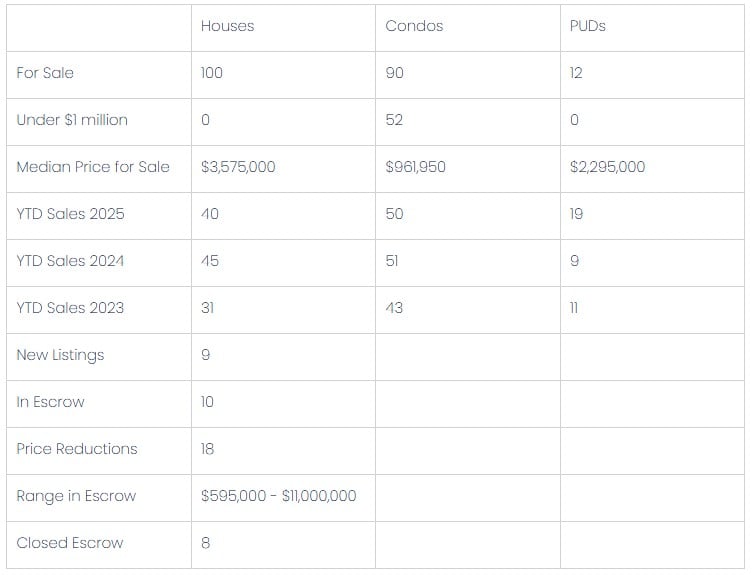Image resolution: width=753 pixels, height=575 pixels.
Task: Click the Houses column header
Action: click(227, 26)
